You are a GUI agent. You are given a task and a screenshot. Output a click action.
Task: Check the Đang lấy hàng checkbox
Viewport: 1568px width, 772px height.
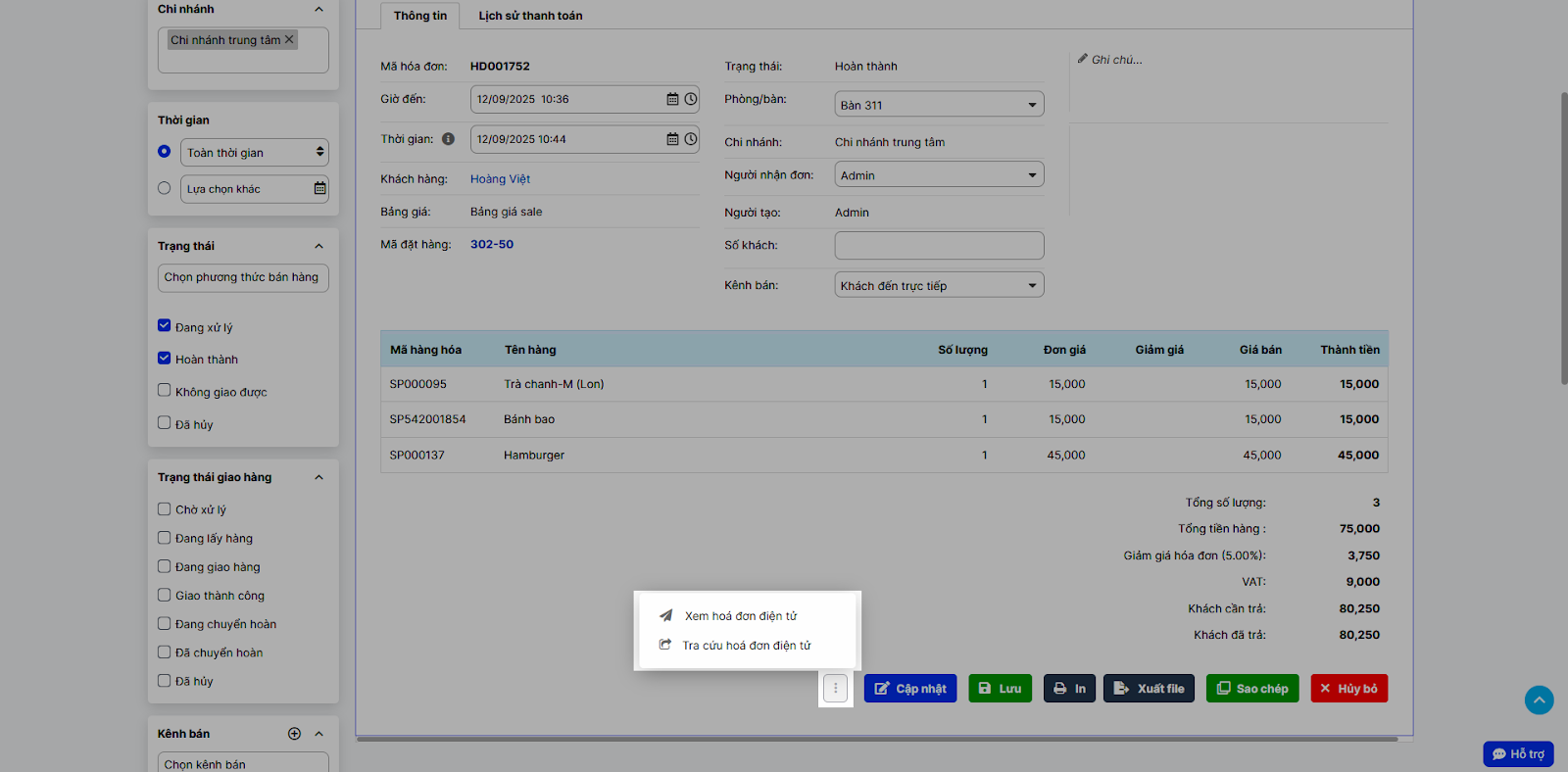(x=165, y=538)
